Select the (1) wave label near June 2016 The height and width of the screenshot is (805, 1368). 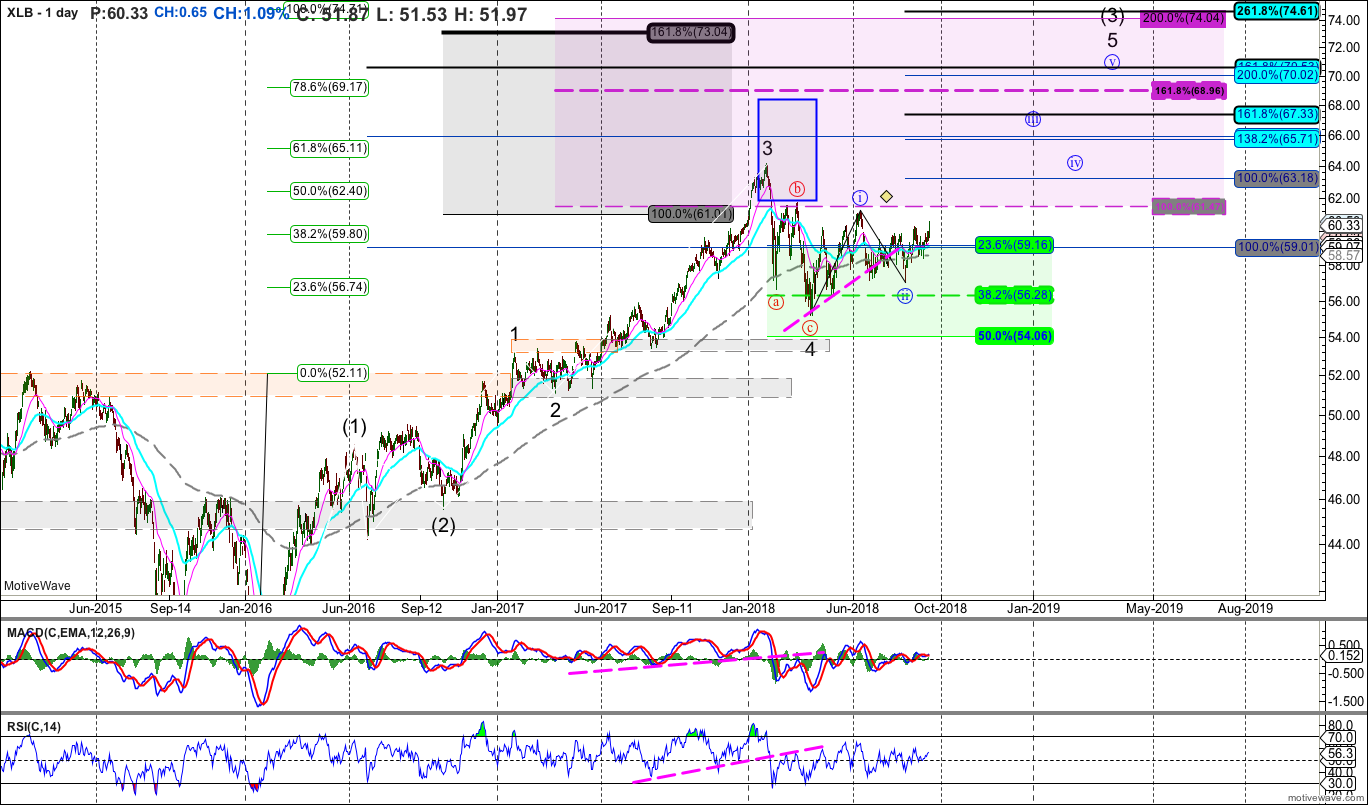click(355, 426)
